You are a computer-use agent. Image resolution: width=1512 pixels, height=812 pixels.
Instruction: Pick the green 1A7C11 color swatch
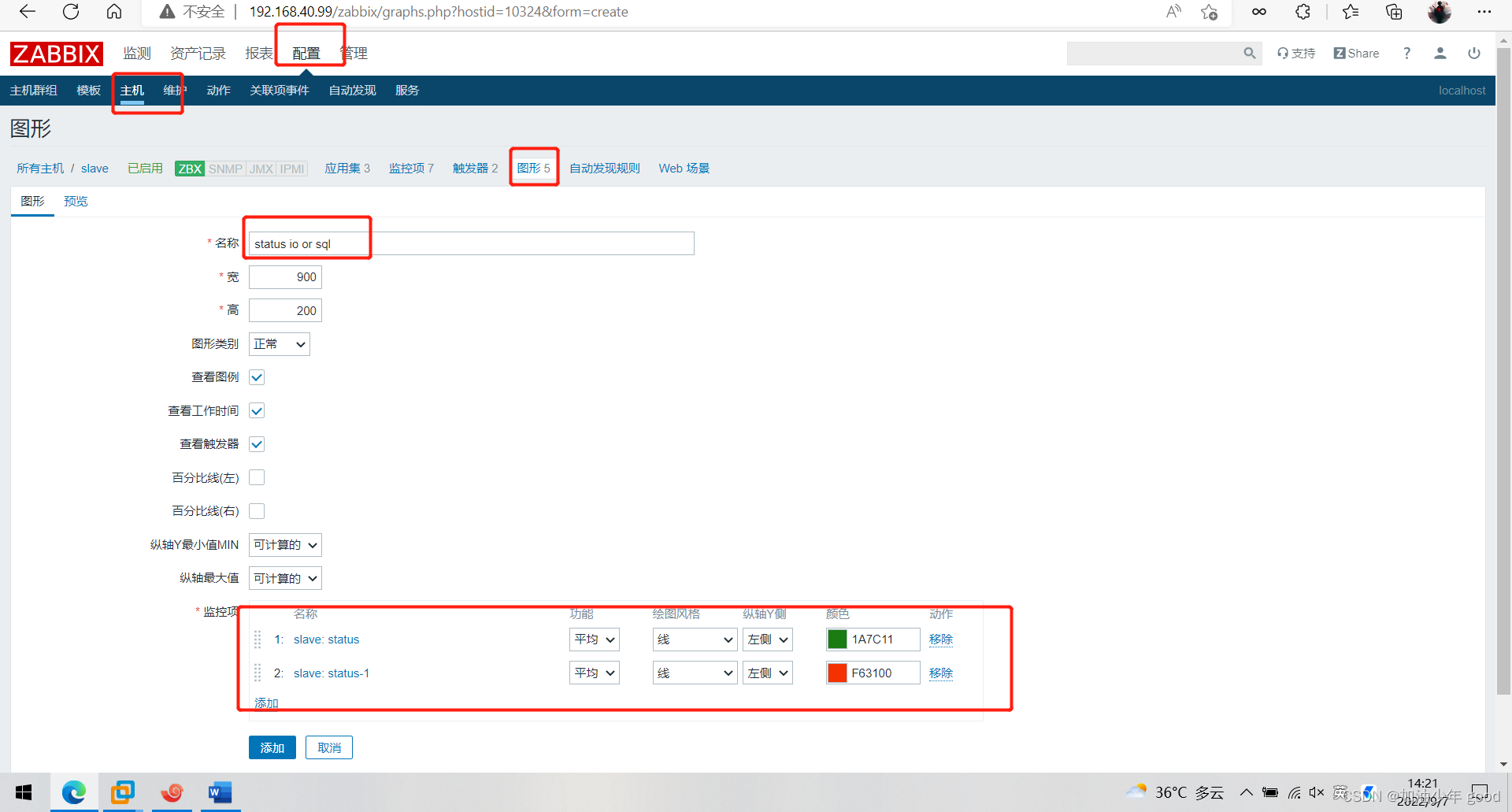(x=837, y=640)
